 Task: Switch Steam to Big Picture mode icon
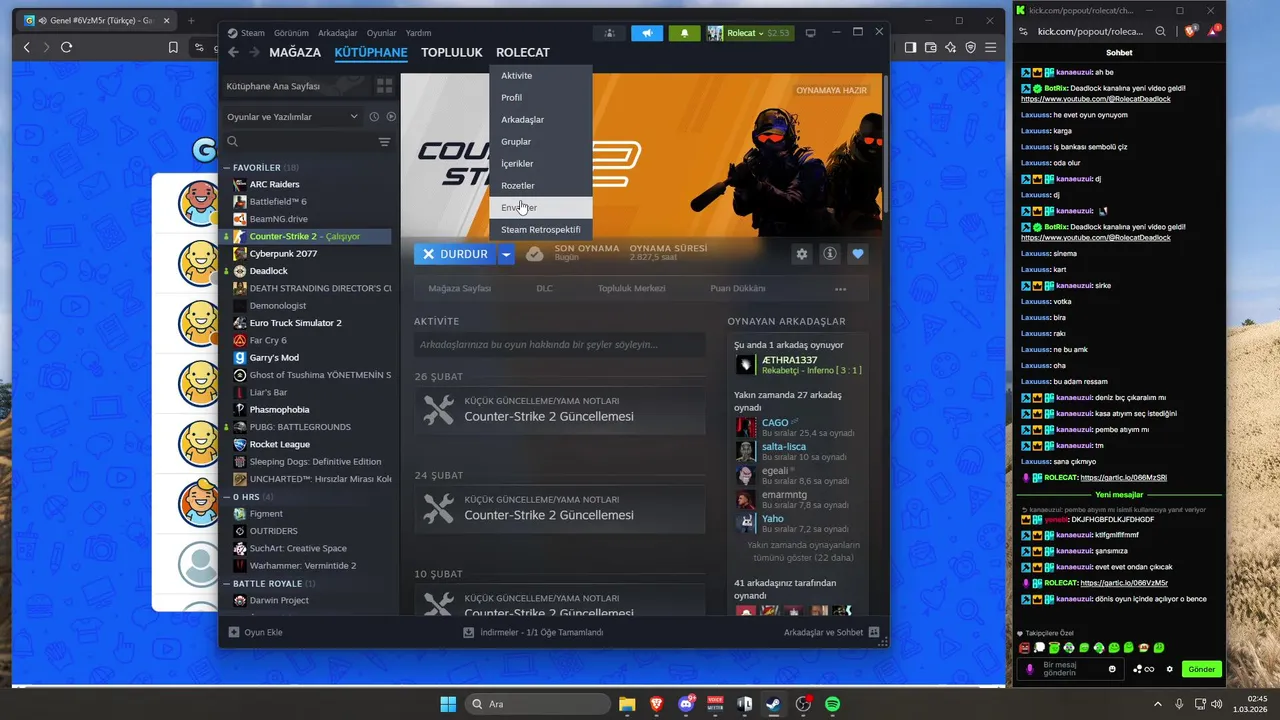click(810, 33)
